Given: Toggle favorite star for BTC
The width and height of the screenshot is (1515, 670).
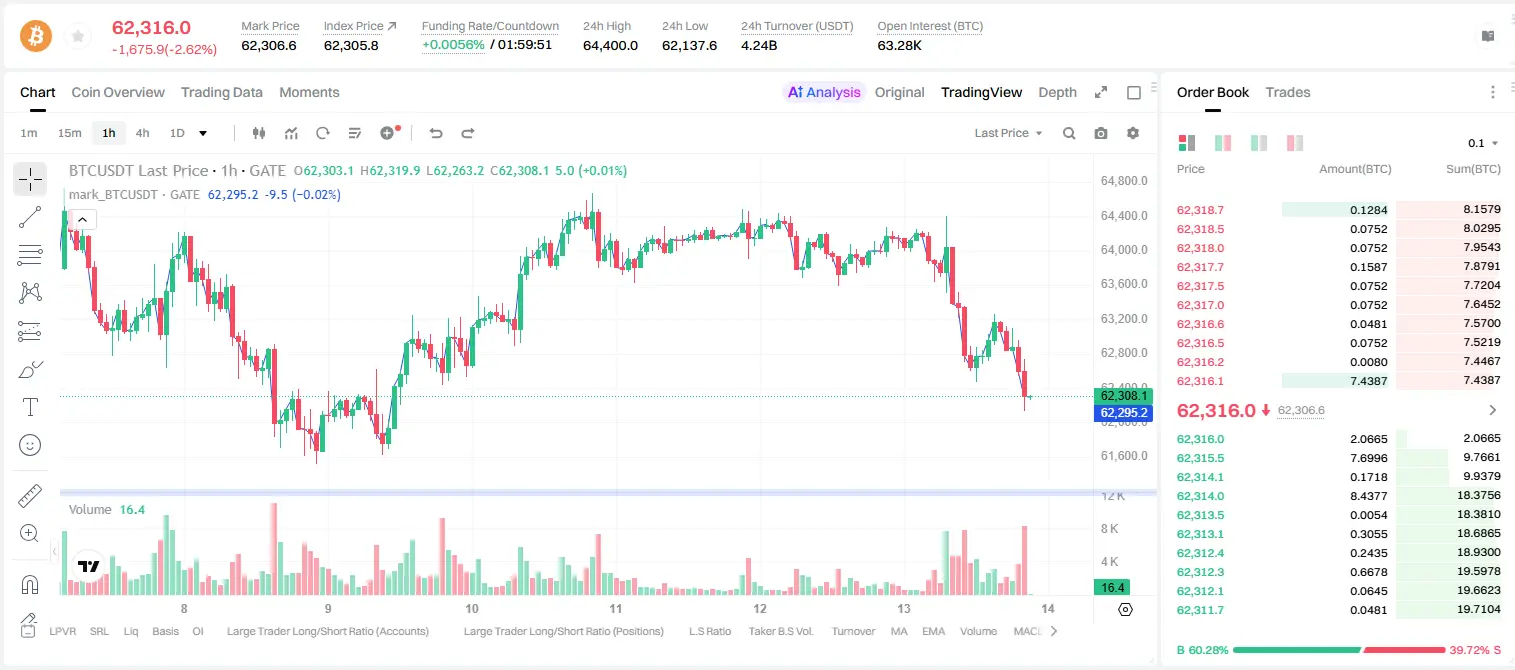Looking at the screenshot, I should tap(78, 36).
